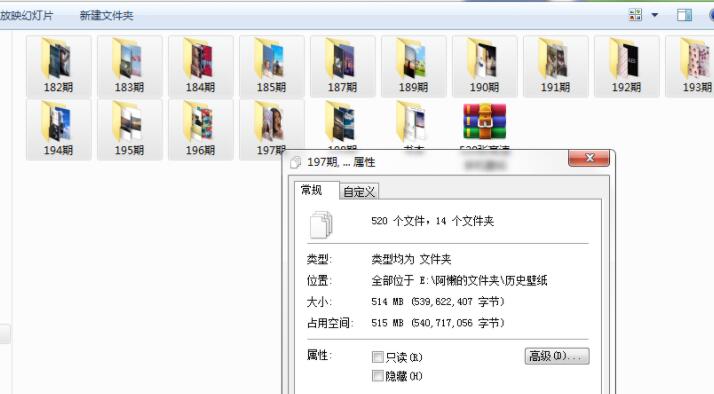Click 放映幻灯片 in the toolbar
Image resolution: width=714 pixels, height=394 pixels.
click(26, 15)
